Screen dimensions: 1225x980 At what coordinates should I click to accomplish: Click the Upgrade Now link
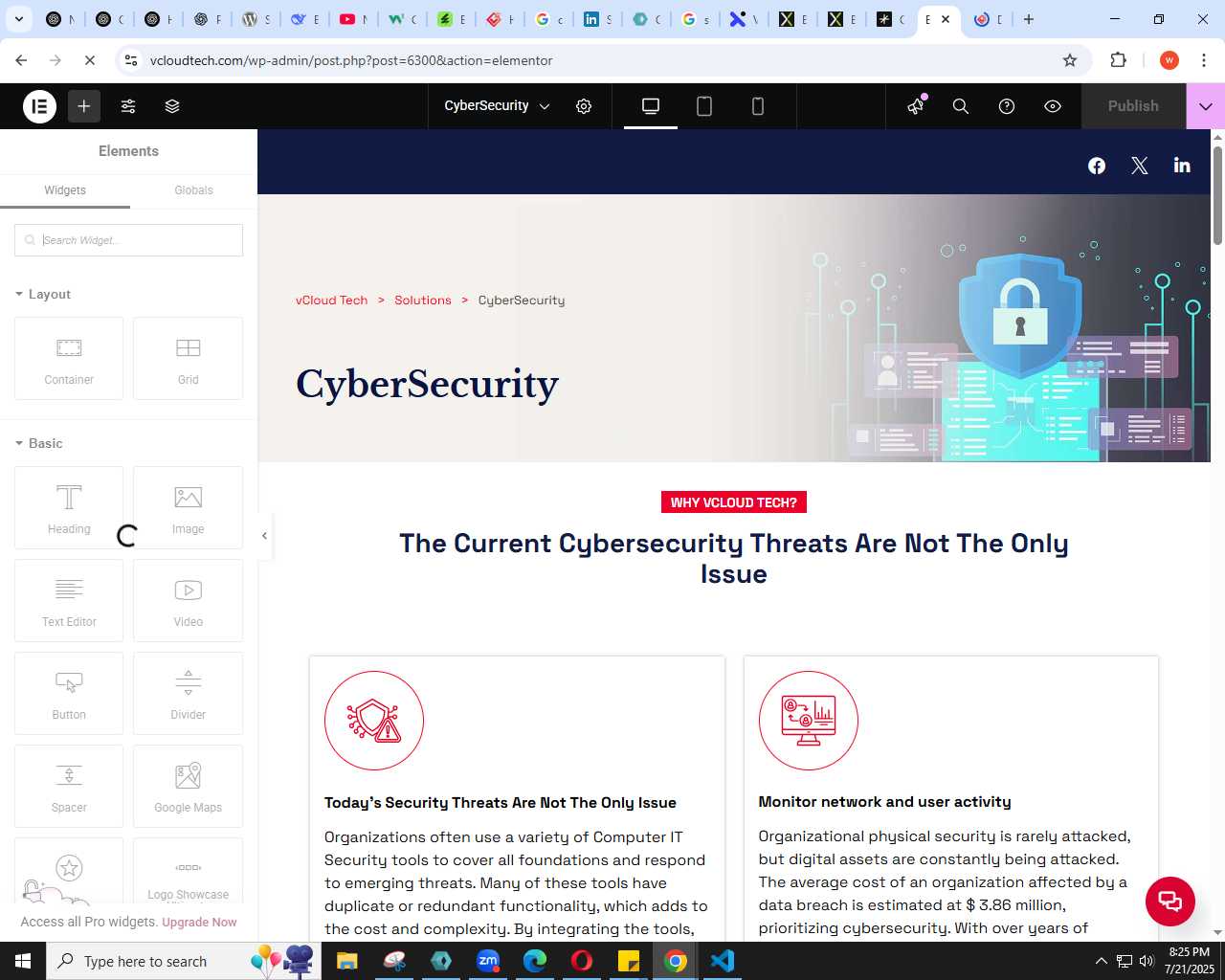point(199,923)
